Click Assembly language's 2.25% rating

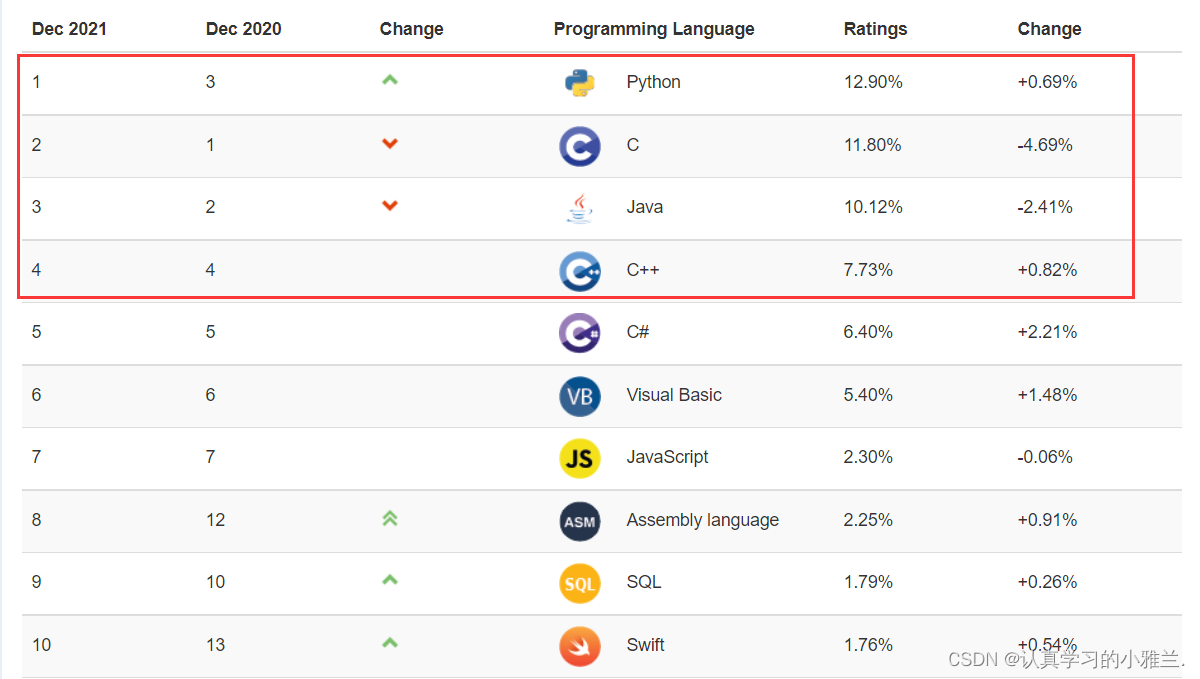pos(869,520)
